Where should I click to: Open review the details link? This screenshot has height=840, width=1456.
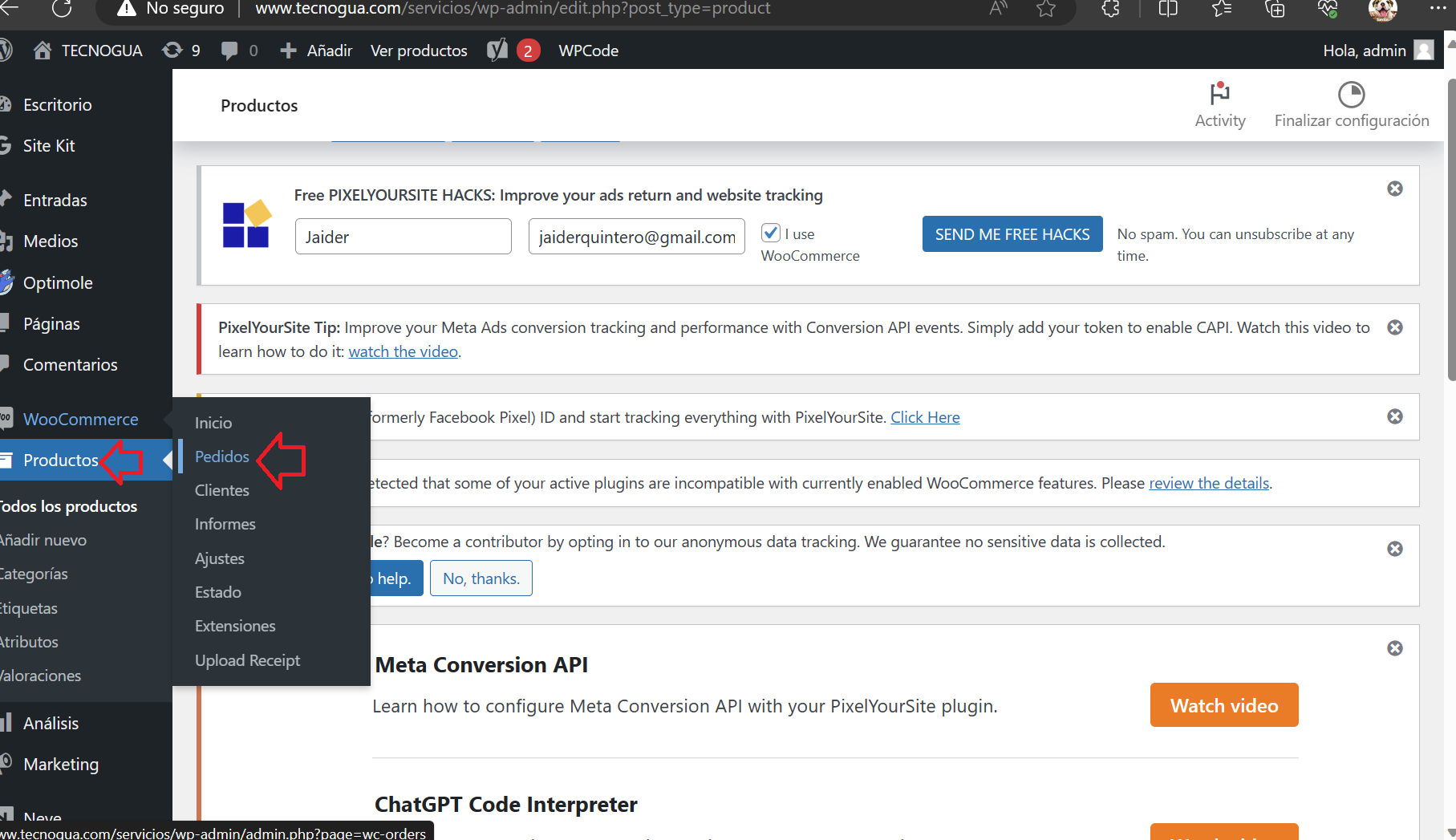(x=1209, y=483)
